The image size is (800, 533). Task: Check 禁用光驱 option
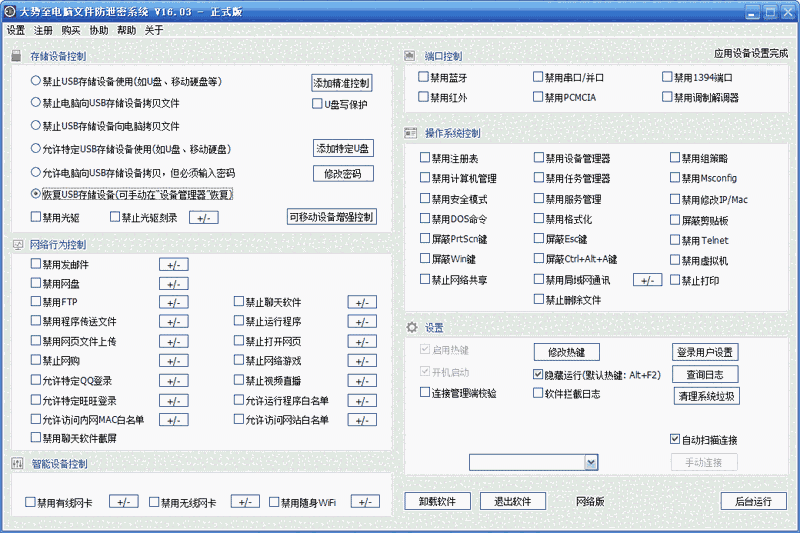click(36, 217)
